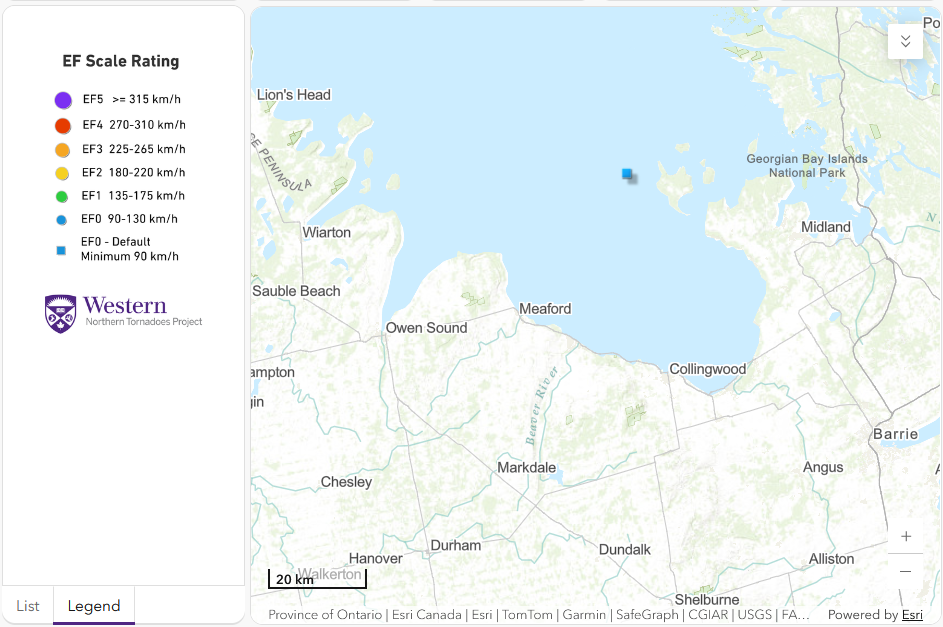Click the map attribution text bar
The width and height of the screenshot is (943, 627).
(x=538, y=614)
